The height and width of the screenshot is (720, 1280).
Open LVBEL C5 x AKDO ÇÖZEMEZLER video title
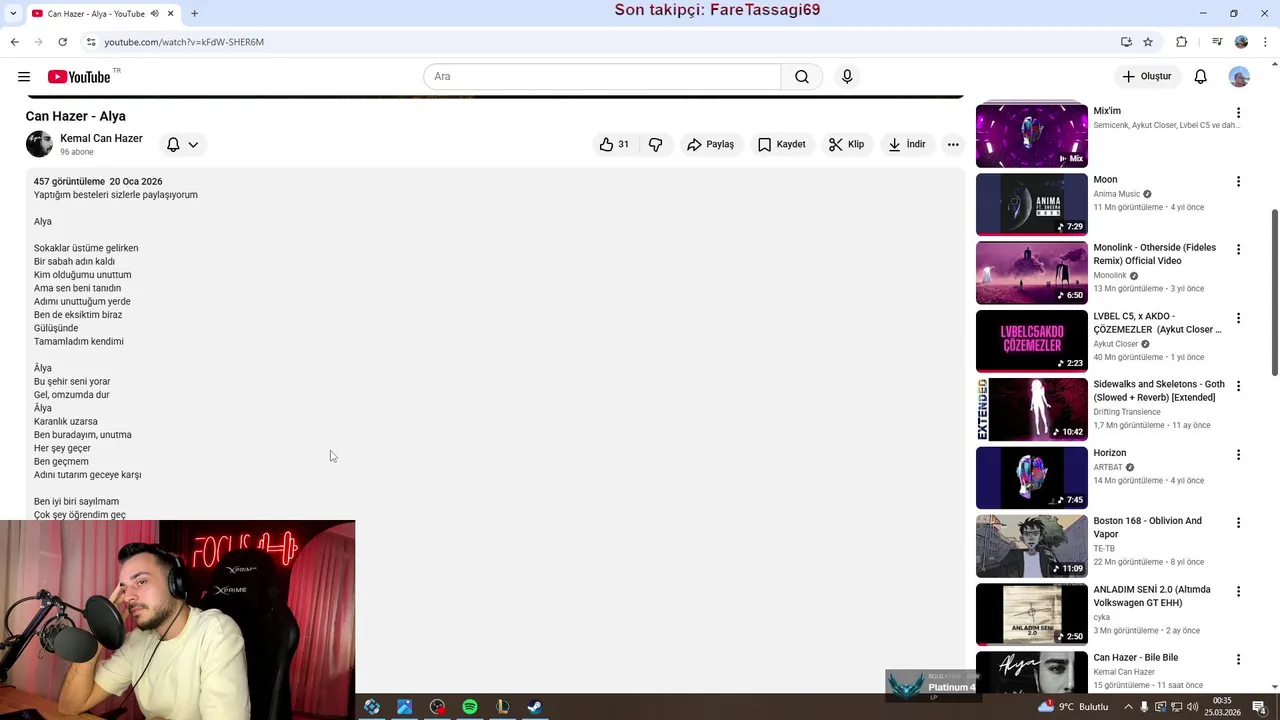tap(1157, 323)
